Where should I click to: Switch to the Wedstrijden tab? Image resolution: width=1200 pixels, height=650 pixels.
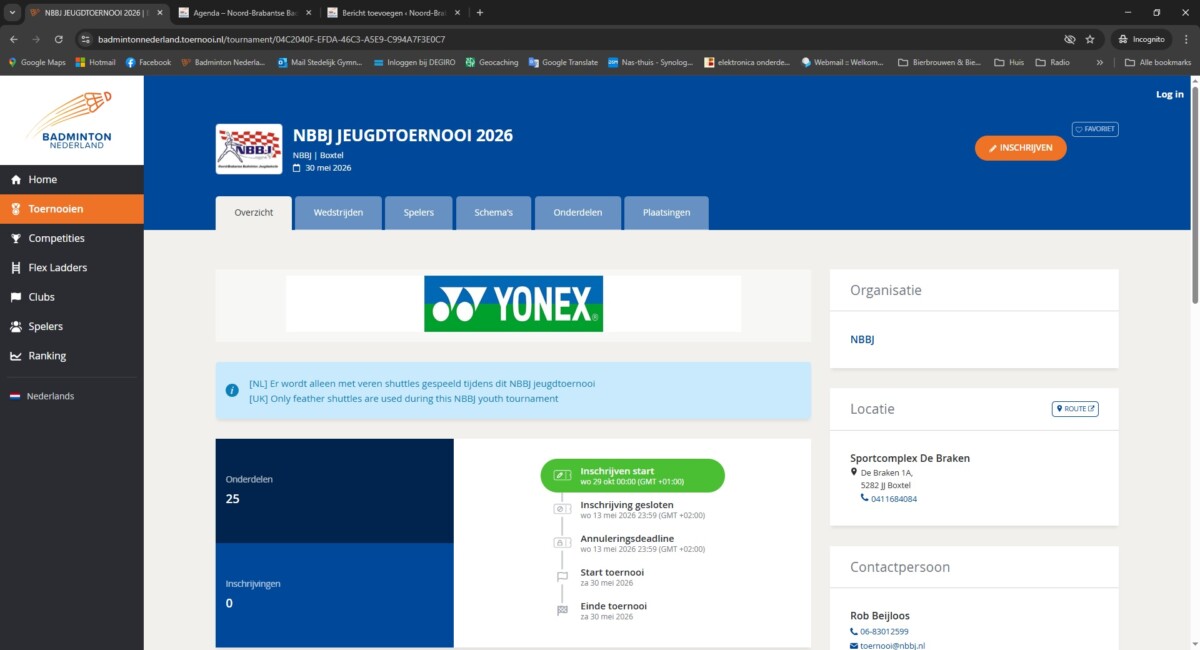[338, 213]
